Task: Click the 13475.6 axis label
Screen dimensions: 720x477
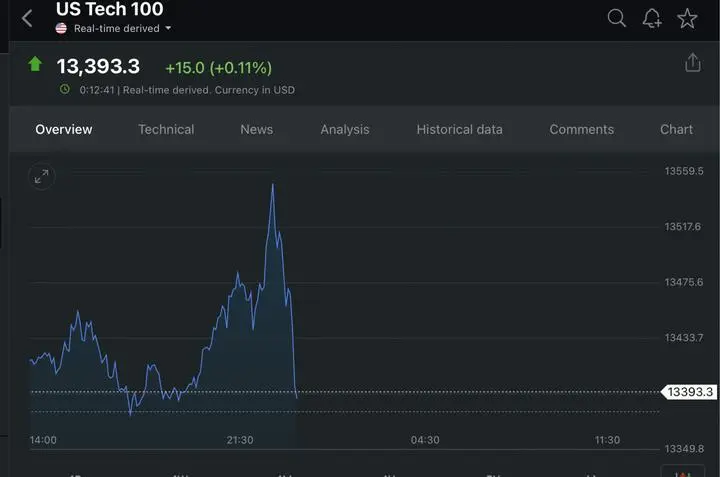Action: click(x=684, y=282)
